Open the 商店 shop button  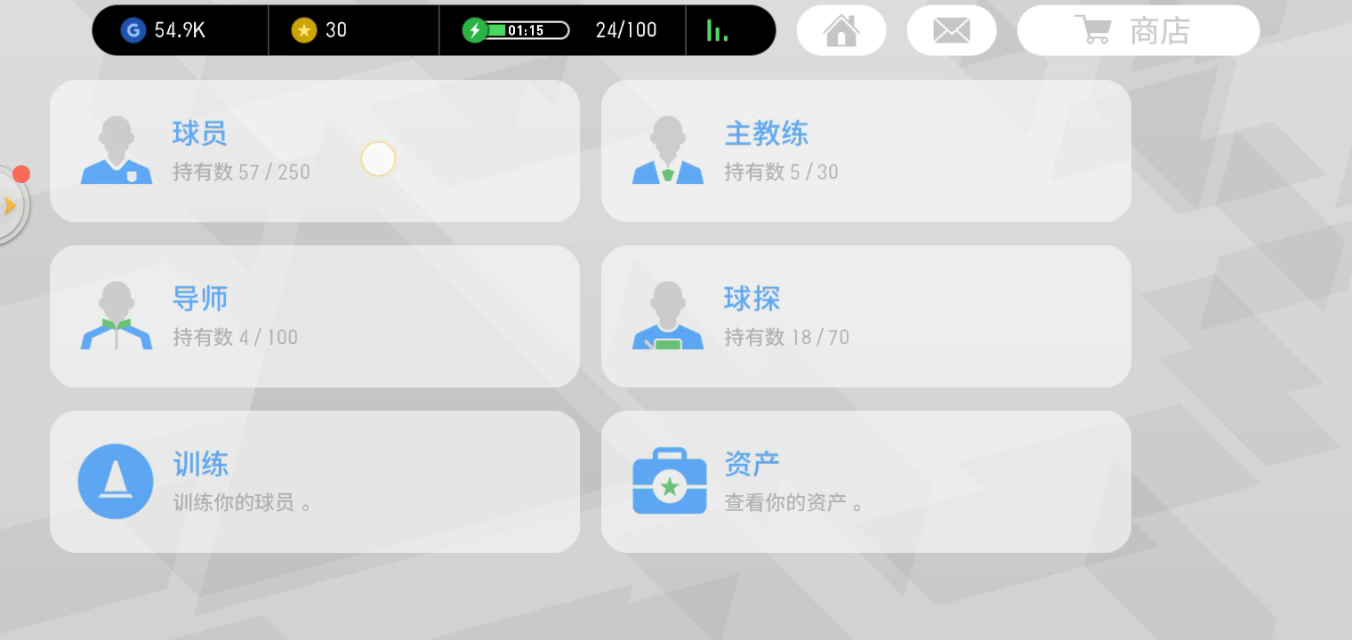click(1138, 30)
